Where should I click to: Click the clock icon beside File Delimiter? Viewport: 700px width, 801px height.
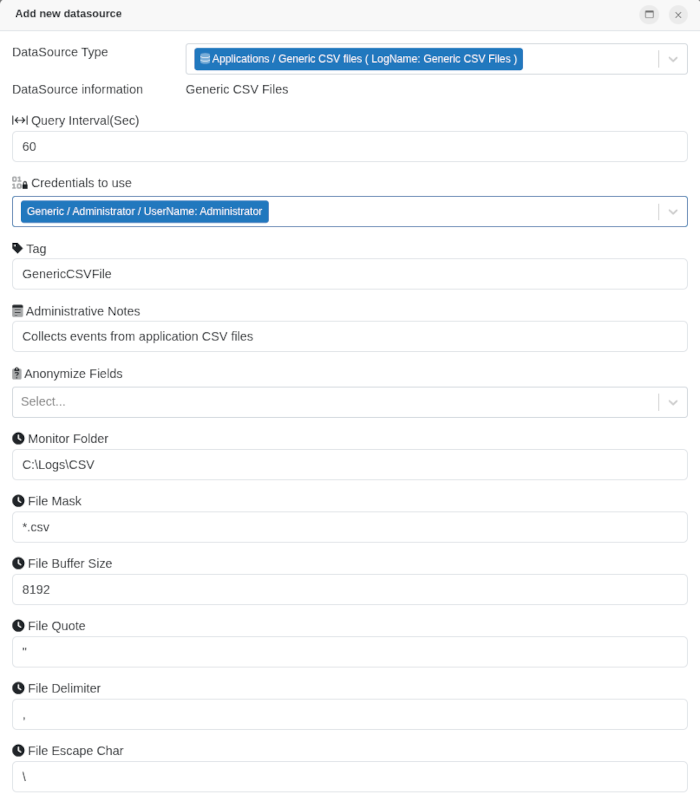coord(17,688)
